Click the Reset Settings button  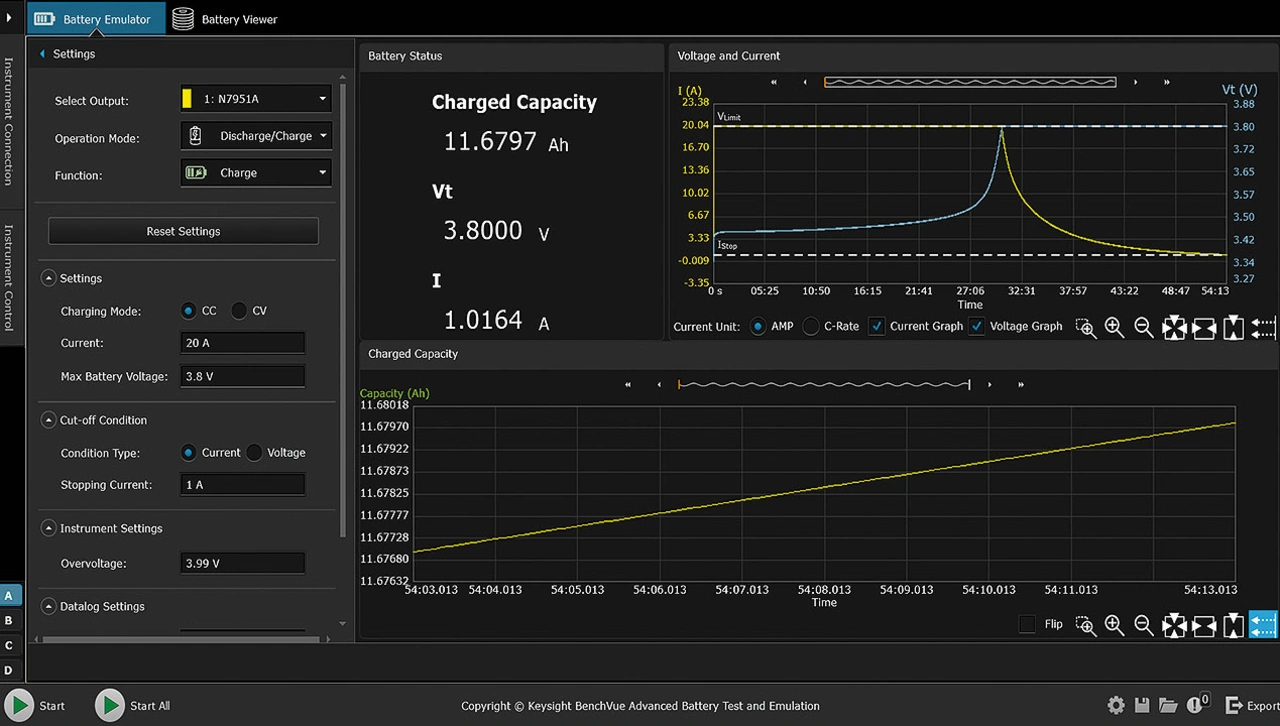tap(183, 231)
